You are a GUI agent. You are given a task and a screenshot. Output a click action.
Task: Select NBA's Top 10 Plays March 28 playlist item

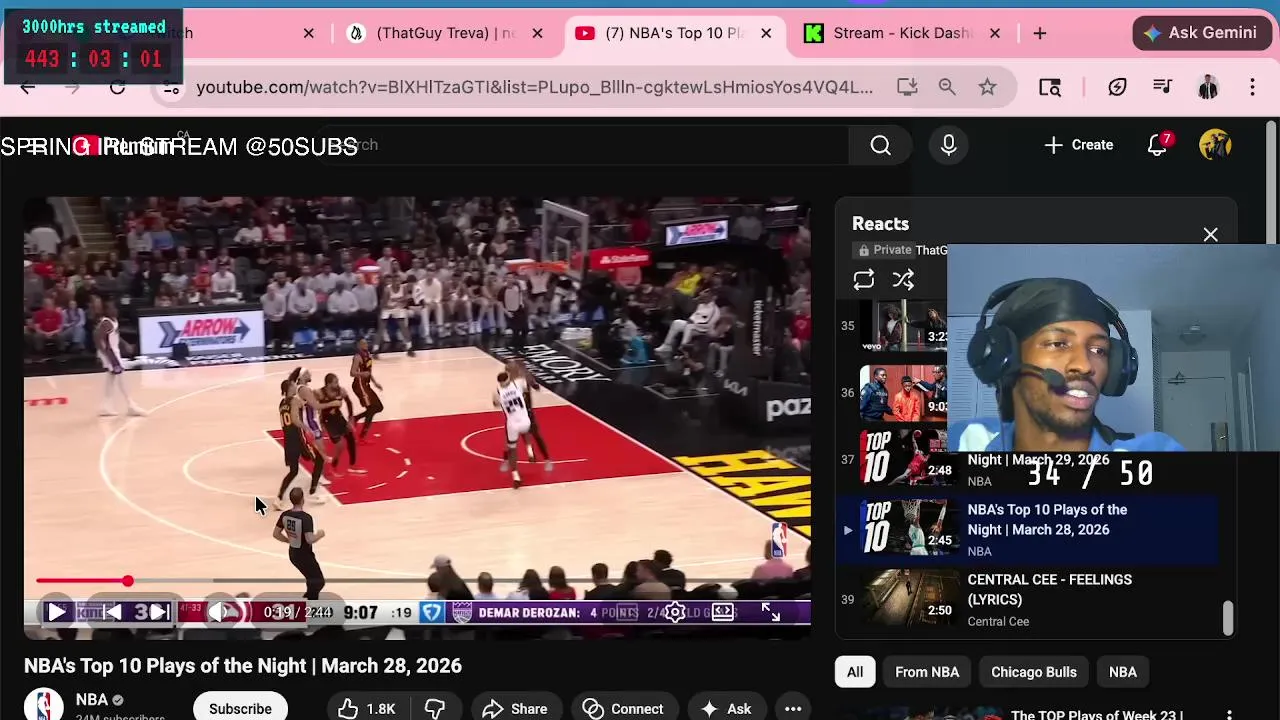click(x=1027, y=530)
